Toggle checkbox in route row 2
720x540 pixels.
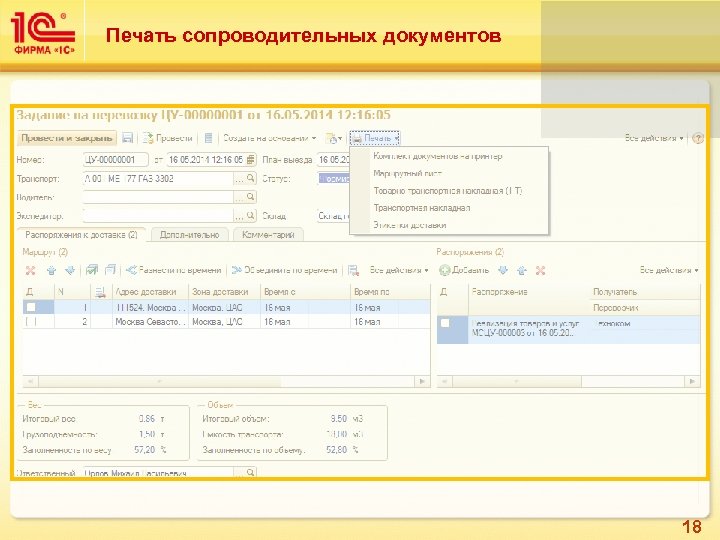coord(31,321)
